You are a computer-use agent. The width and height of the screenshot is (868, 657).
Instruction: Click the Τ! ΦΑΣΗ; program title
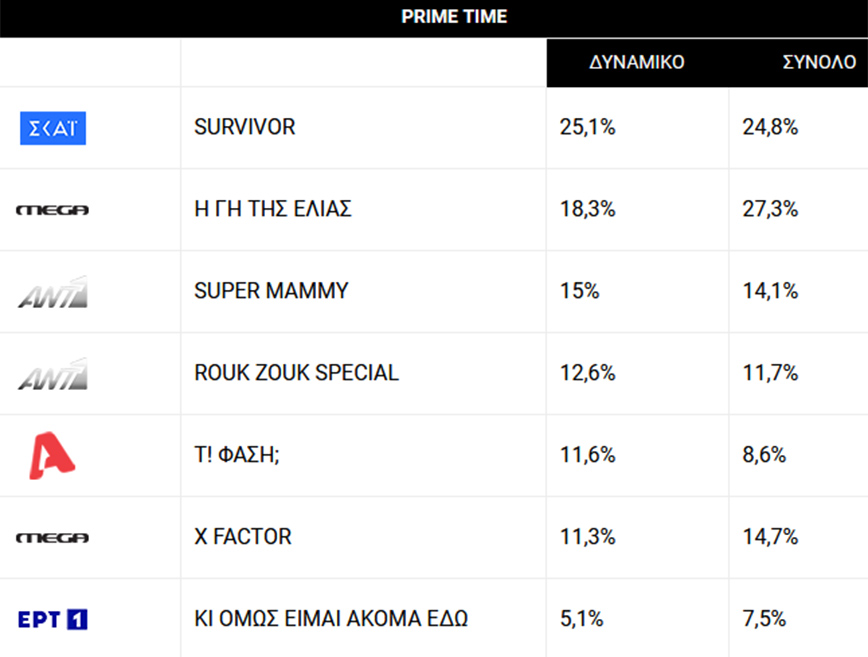[x=238, y=455]
